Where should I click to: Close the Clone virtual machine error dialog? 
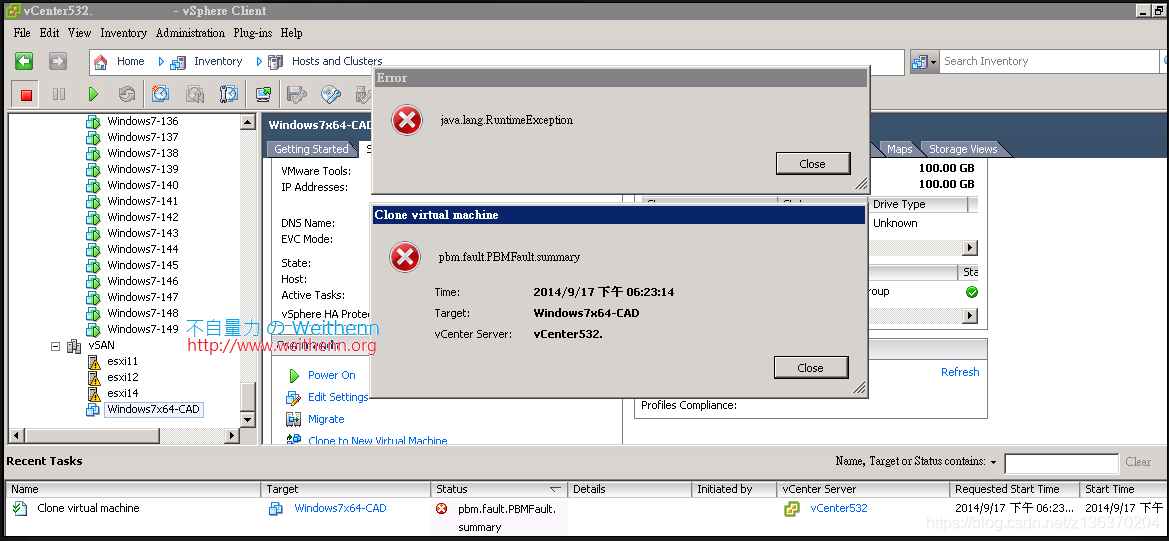[x=810, y=367]
